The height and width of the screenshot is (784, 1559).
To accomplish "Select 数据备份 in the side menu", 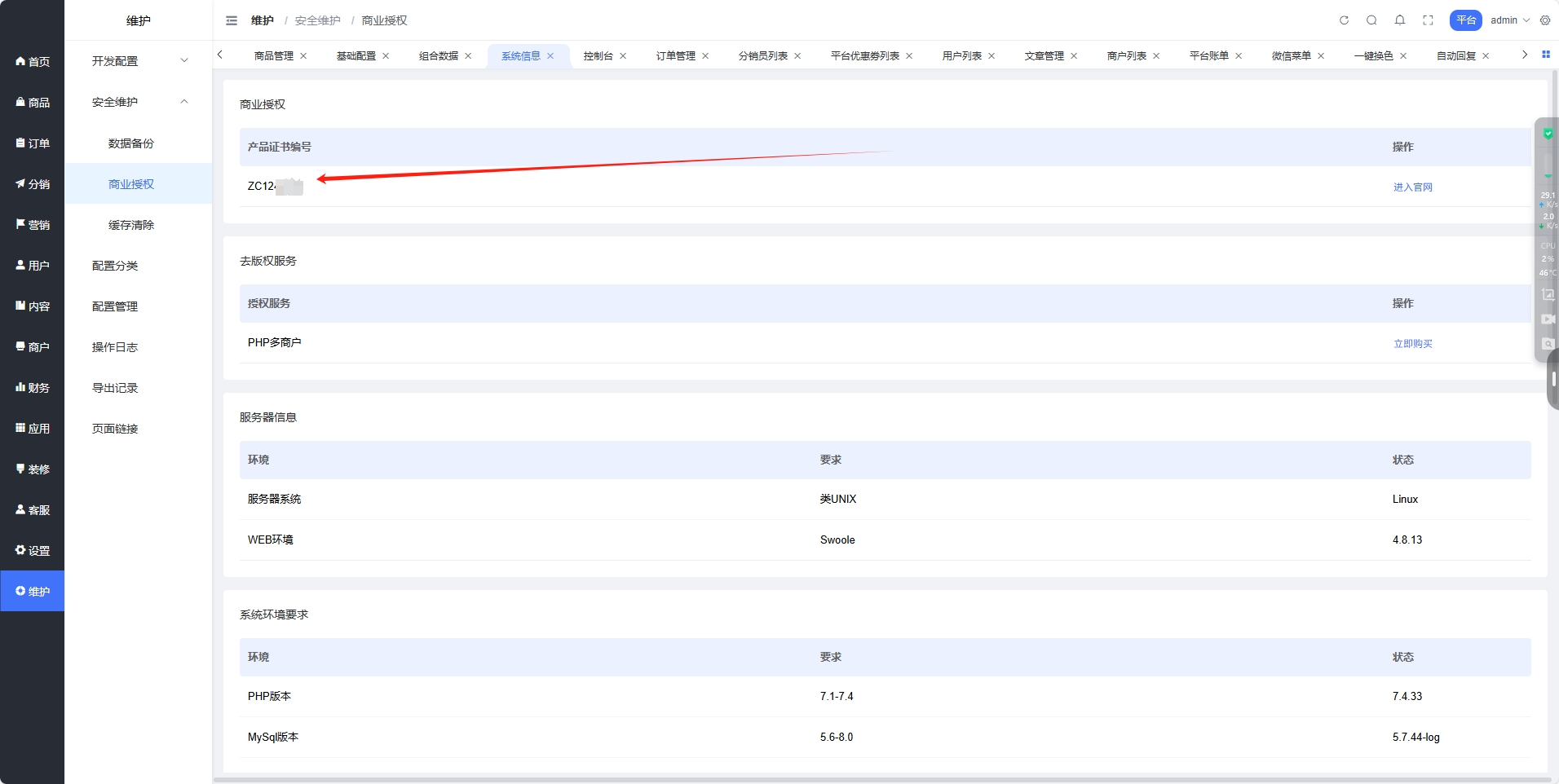I will (131, 143).
